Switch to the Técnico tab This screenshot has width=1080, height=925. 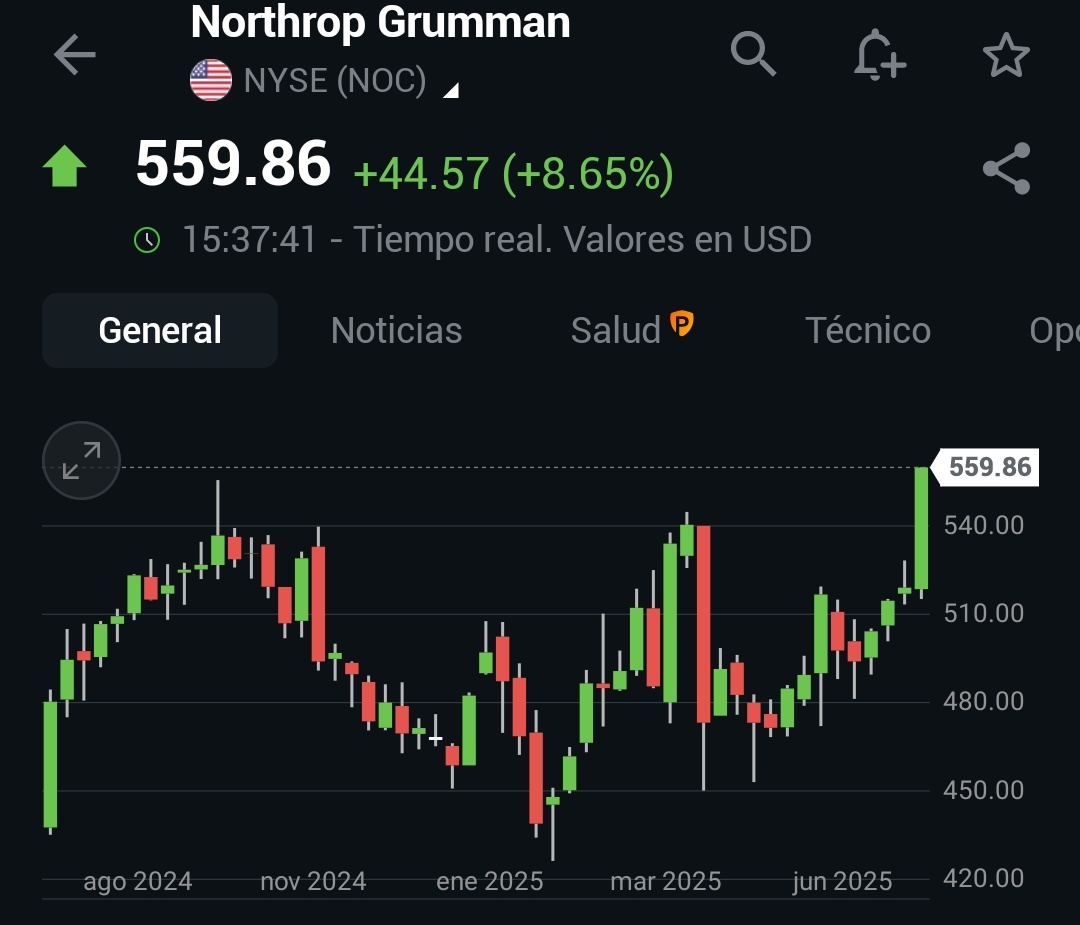(868, 331)
